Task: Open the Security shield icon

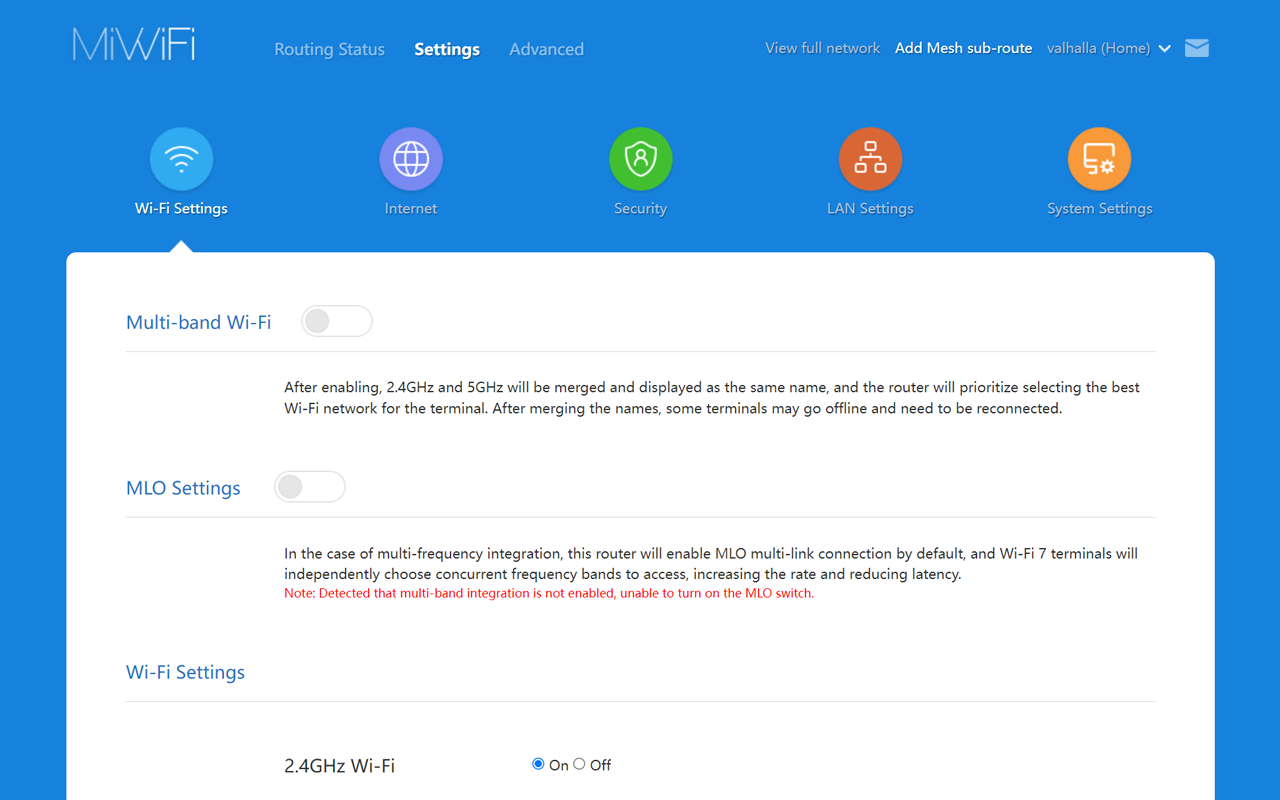Action: click(x=640, y=158)
